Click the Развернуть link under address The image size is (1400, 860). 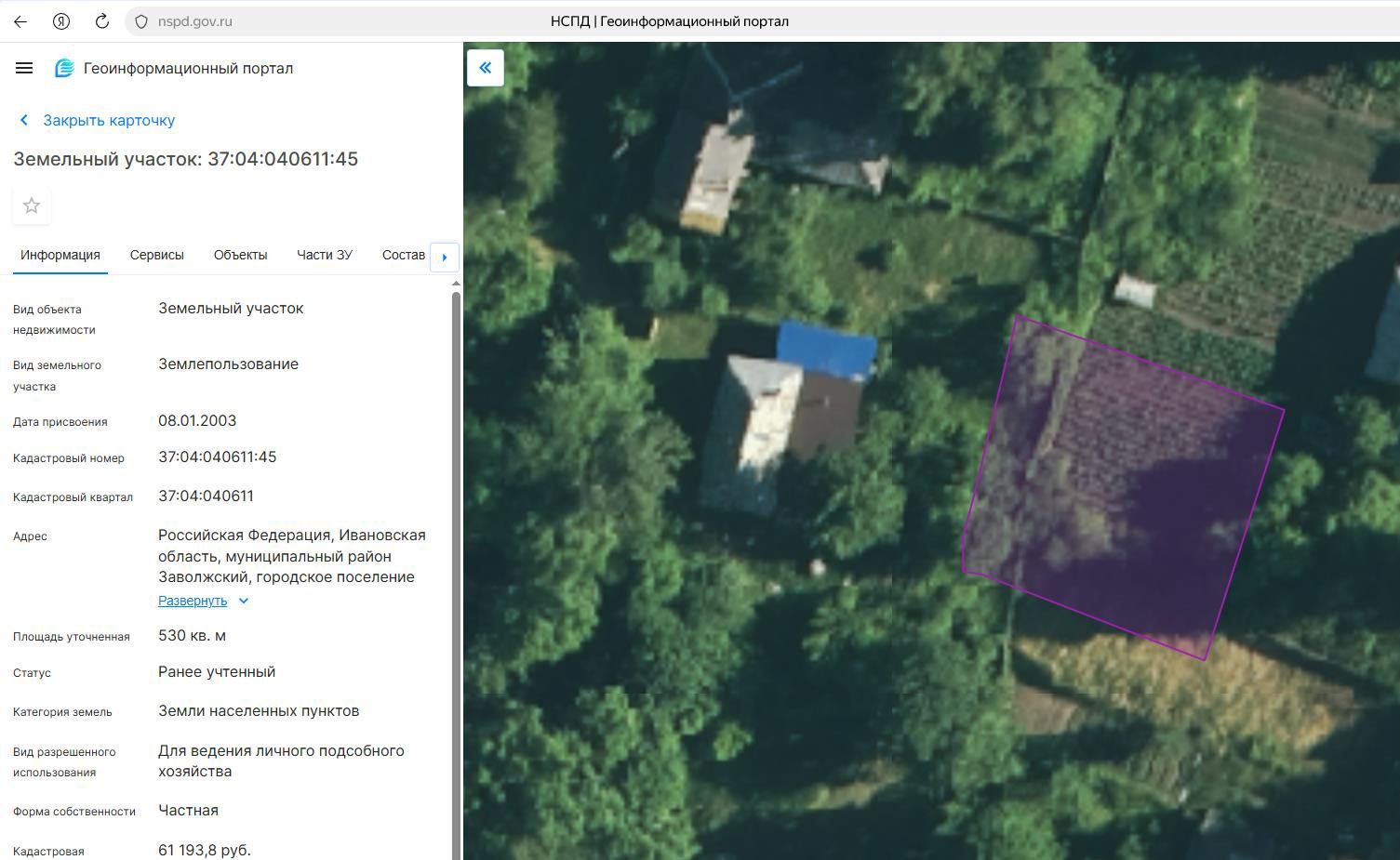[x=193, y=601]
